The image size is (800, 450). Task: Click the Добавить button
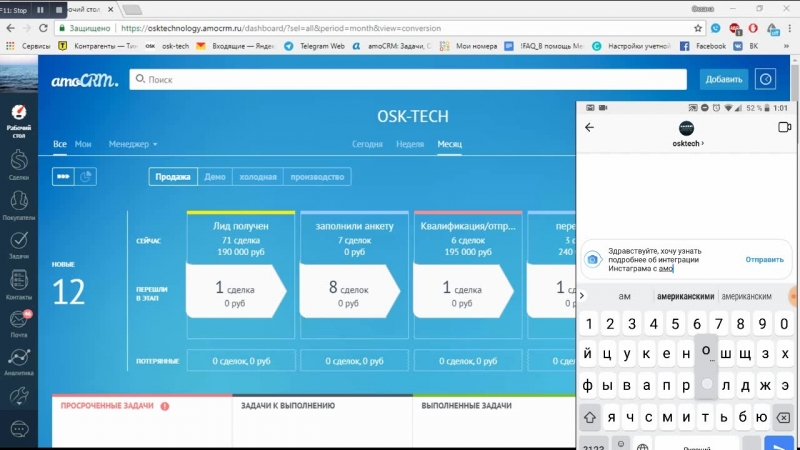pyautogui.click(x=723, y=79)
